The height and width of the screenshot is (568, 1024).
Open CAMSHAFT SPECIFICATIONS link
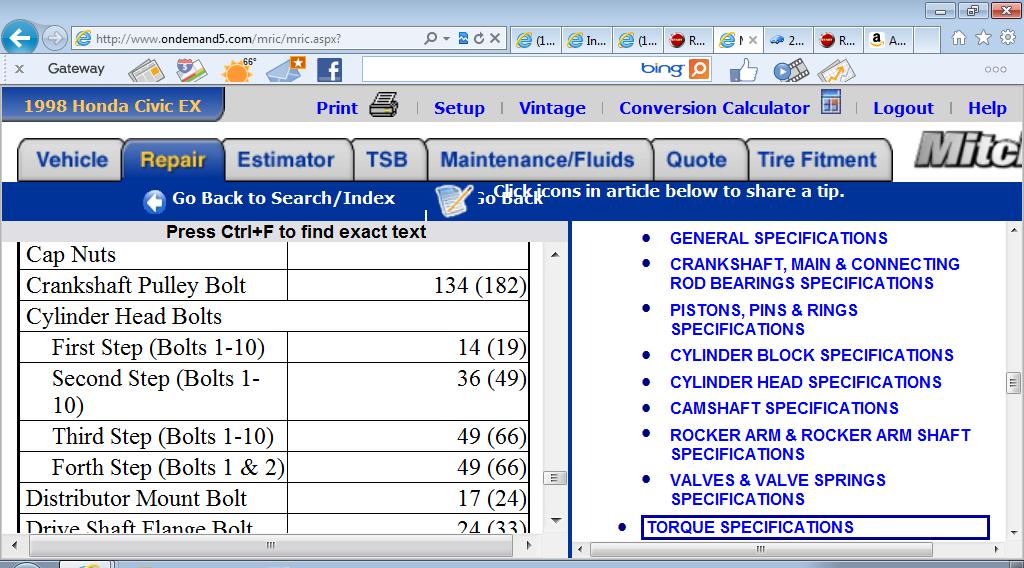784,408
